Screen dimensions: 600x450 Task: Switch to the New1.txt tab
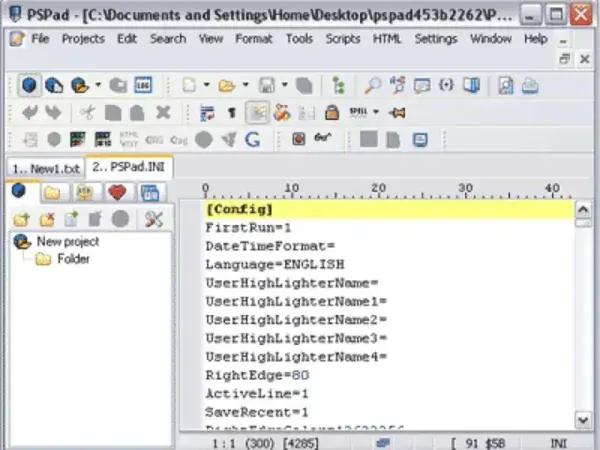45,168
